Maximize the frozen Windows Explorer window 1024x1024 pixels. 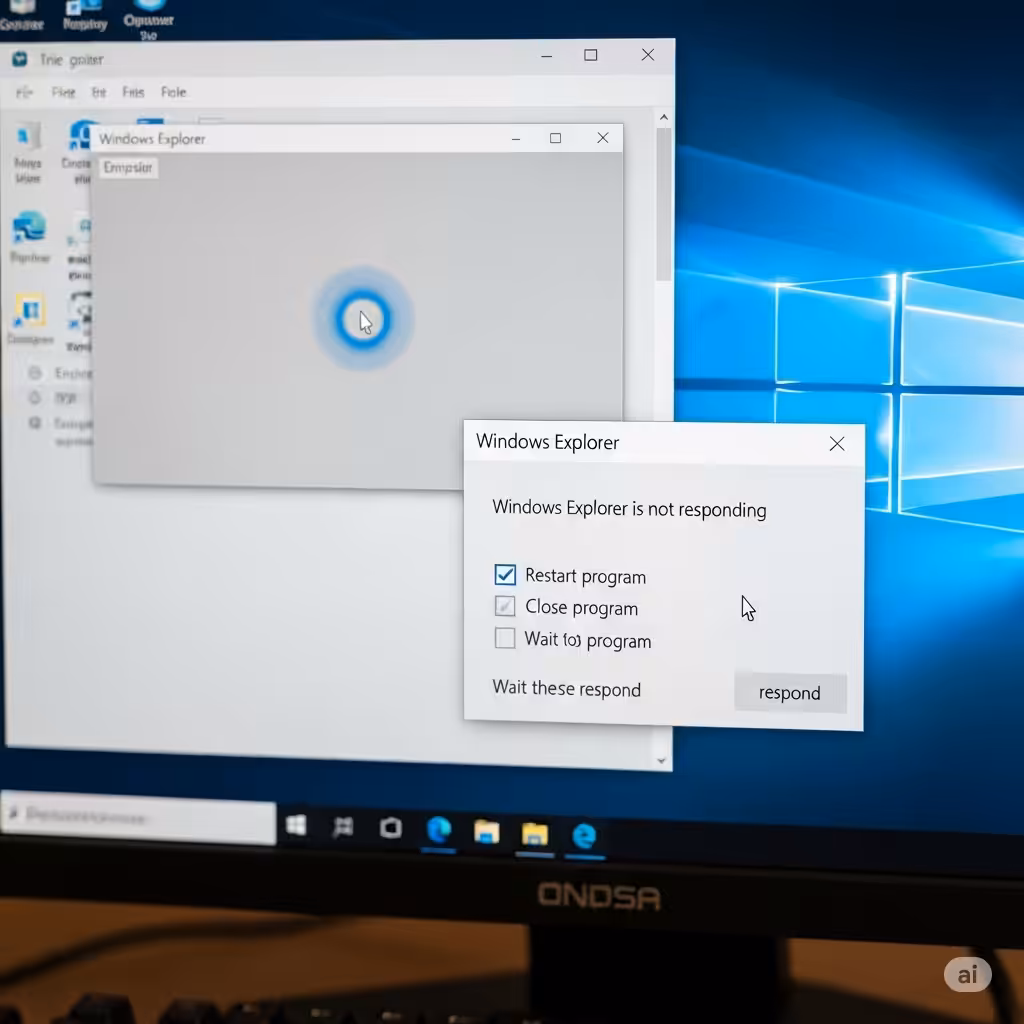tap(555, 138)
